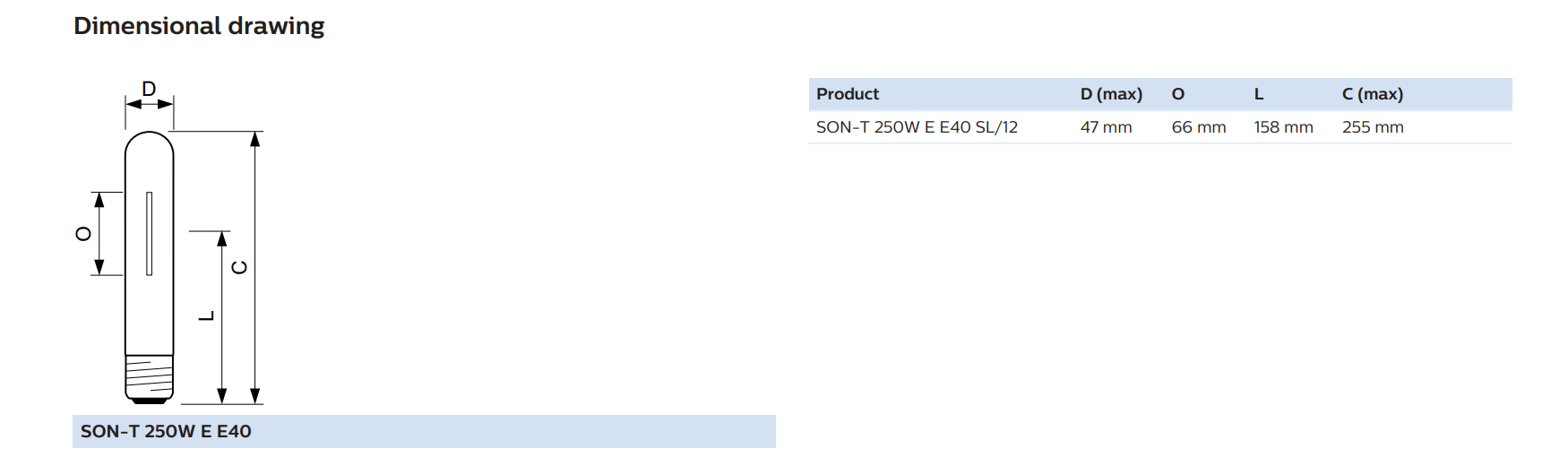Click the 47 mm value cell
Screen dimensions: 1568x466
click(1107, 127)
